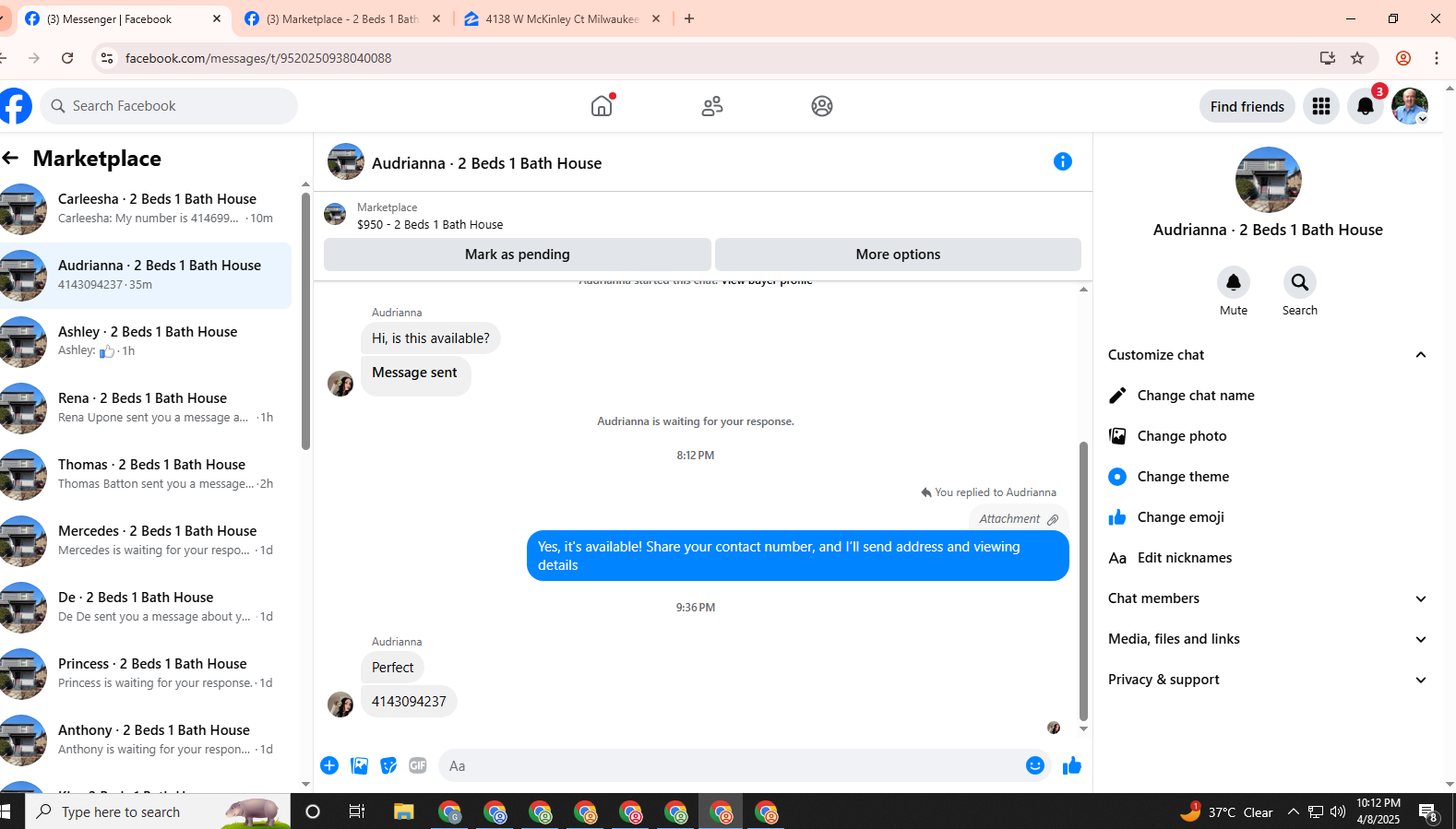The image size is (1456, 829).
Task: Click the chat messages vertical scrollbar
Action: coord(1083,581)
